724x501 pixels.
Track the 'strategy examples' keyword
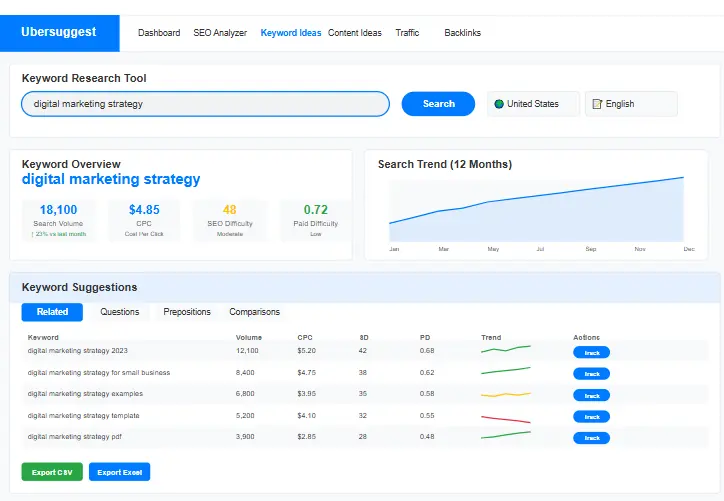(x=591, y=396)
